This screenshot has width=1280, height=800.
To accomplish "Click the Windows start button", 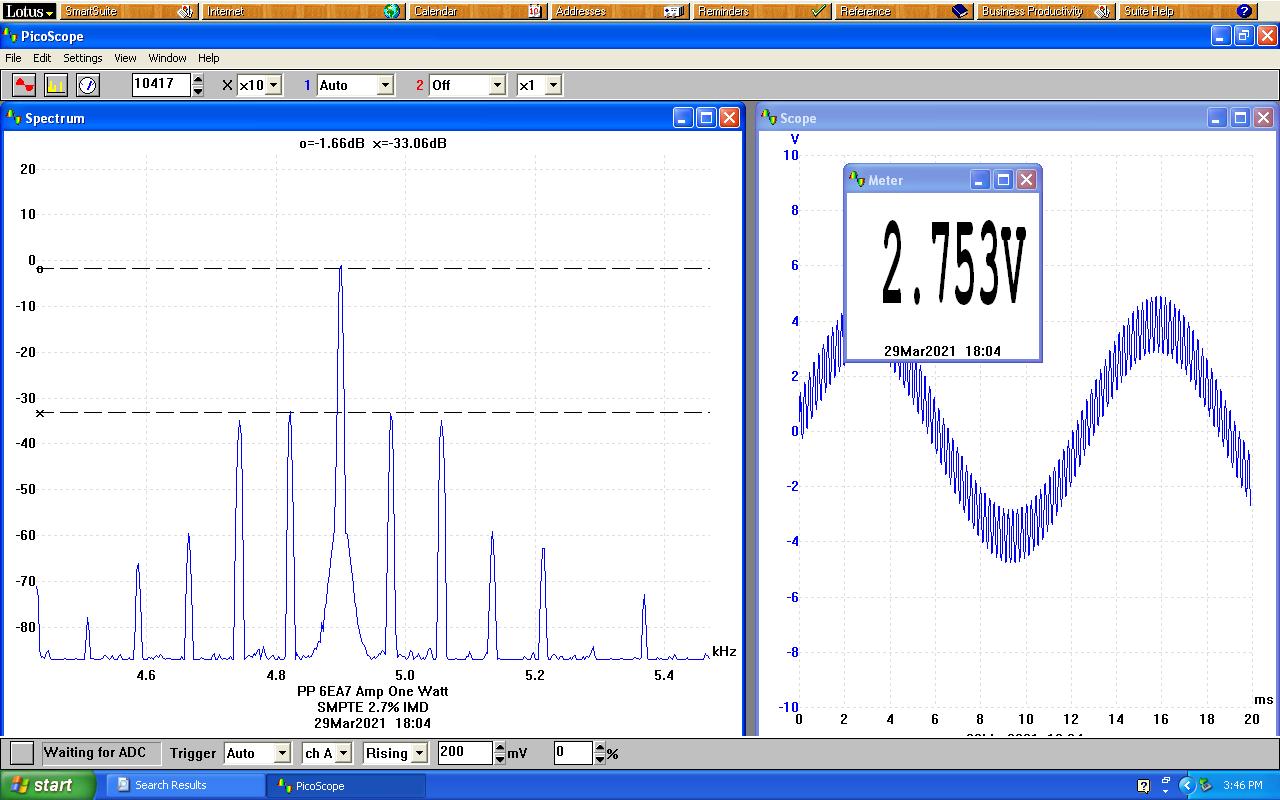I will tap(48, 785).
